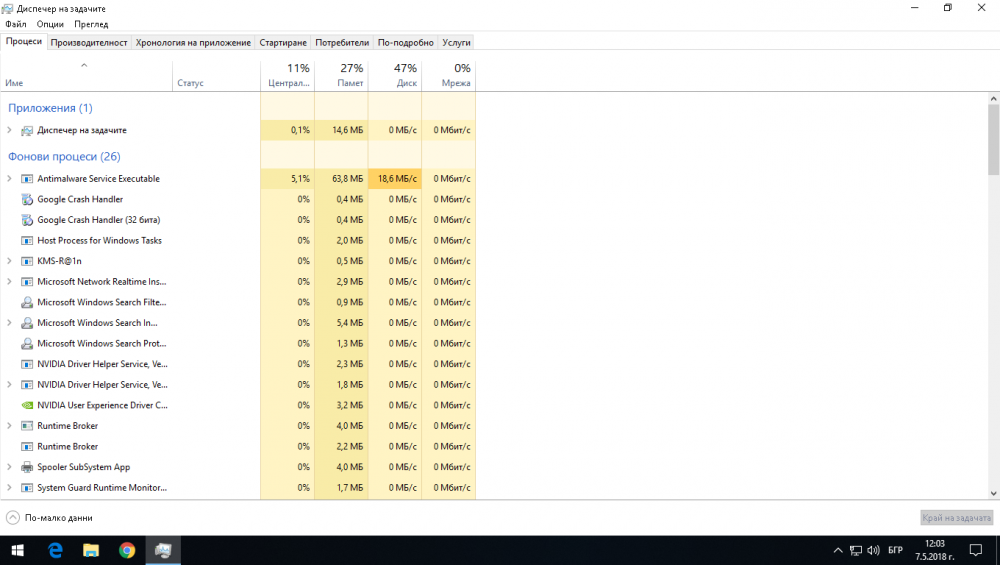This screenshot has height=565, width=1000.
Task: Expand the System Guard Runtime Monitor row
Action: (9, 487)
